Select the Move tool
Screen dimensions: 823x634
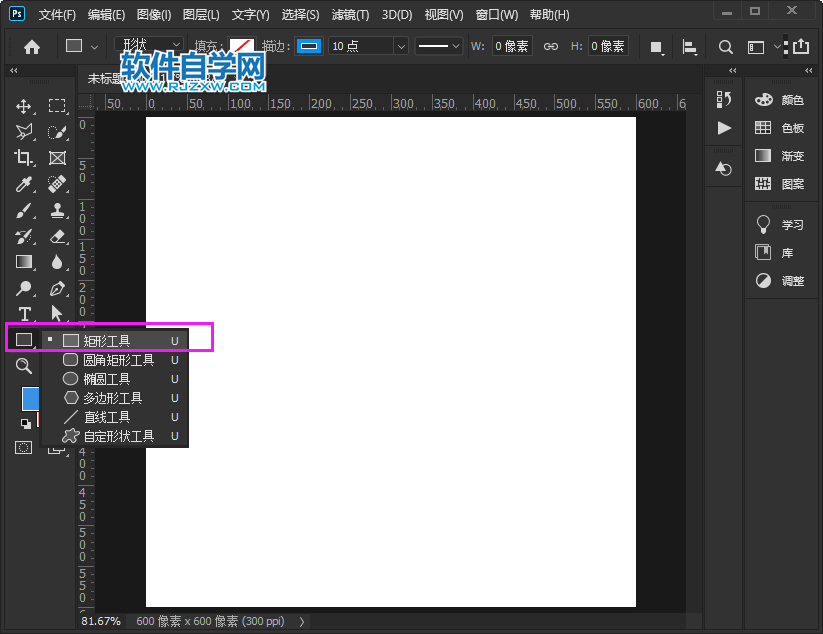coord(24,106)
